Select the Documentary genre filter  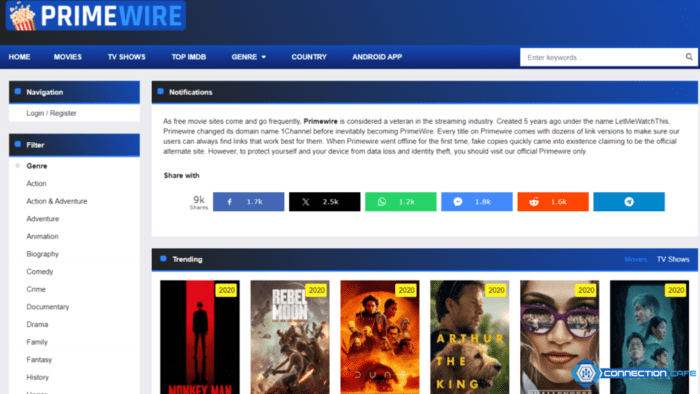pyautogui.click(x=47, y=307)
